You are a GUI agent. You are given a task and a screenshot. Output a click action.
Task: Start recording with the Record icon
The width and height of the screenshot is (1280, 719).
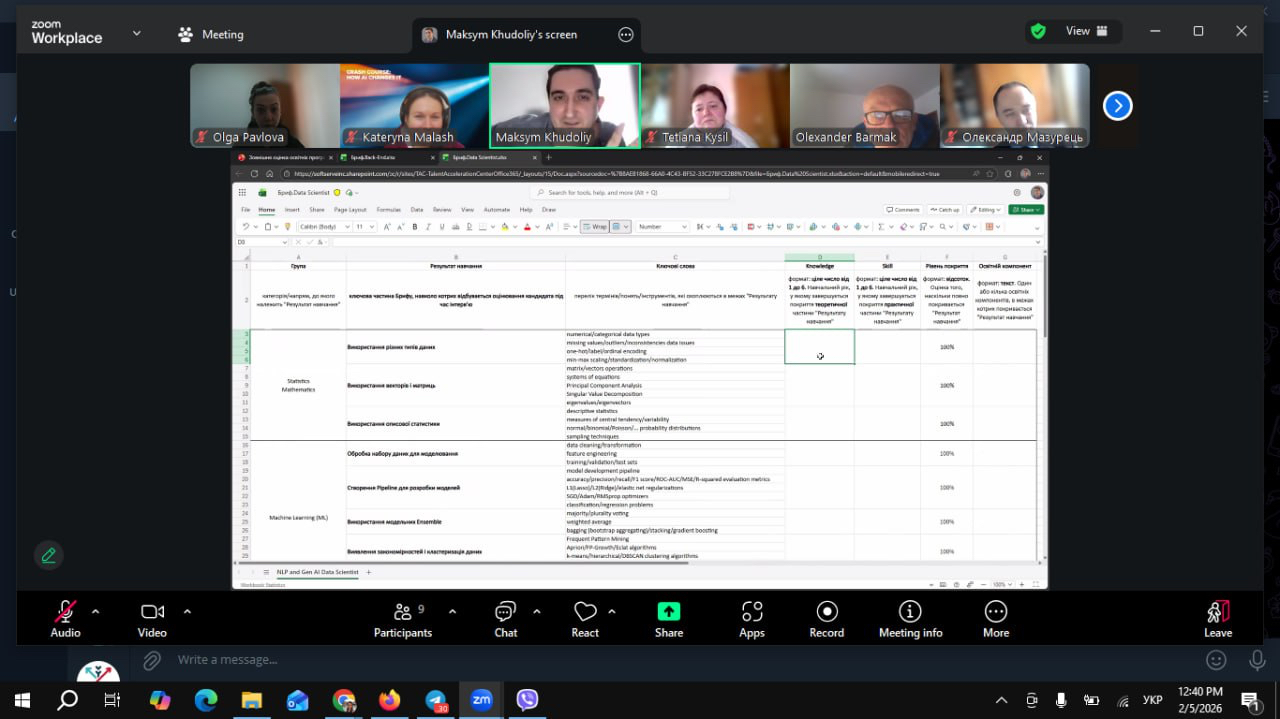[x=826, y=612]
